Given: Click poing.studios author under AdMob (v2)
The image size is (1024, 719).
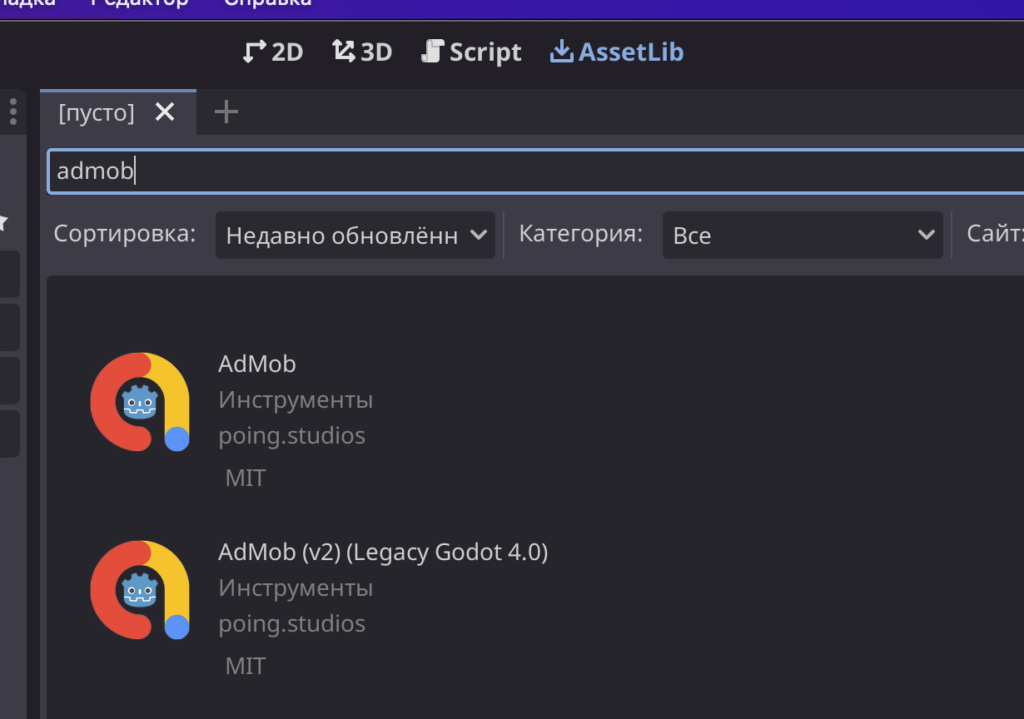Looking at the screenshot, I should [291, 624].
